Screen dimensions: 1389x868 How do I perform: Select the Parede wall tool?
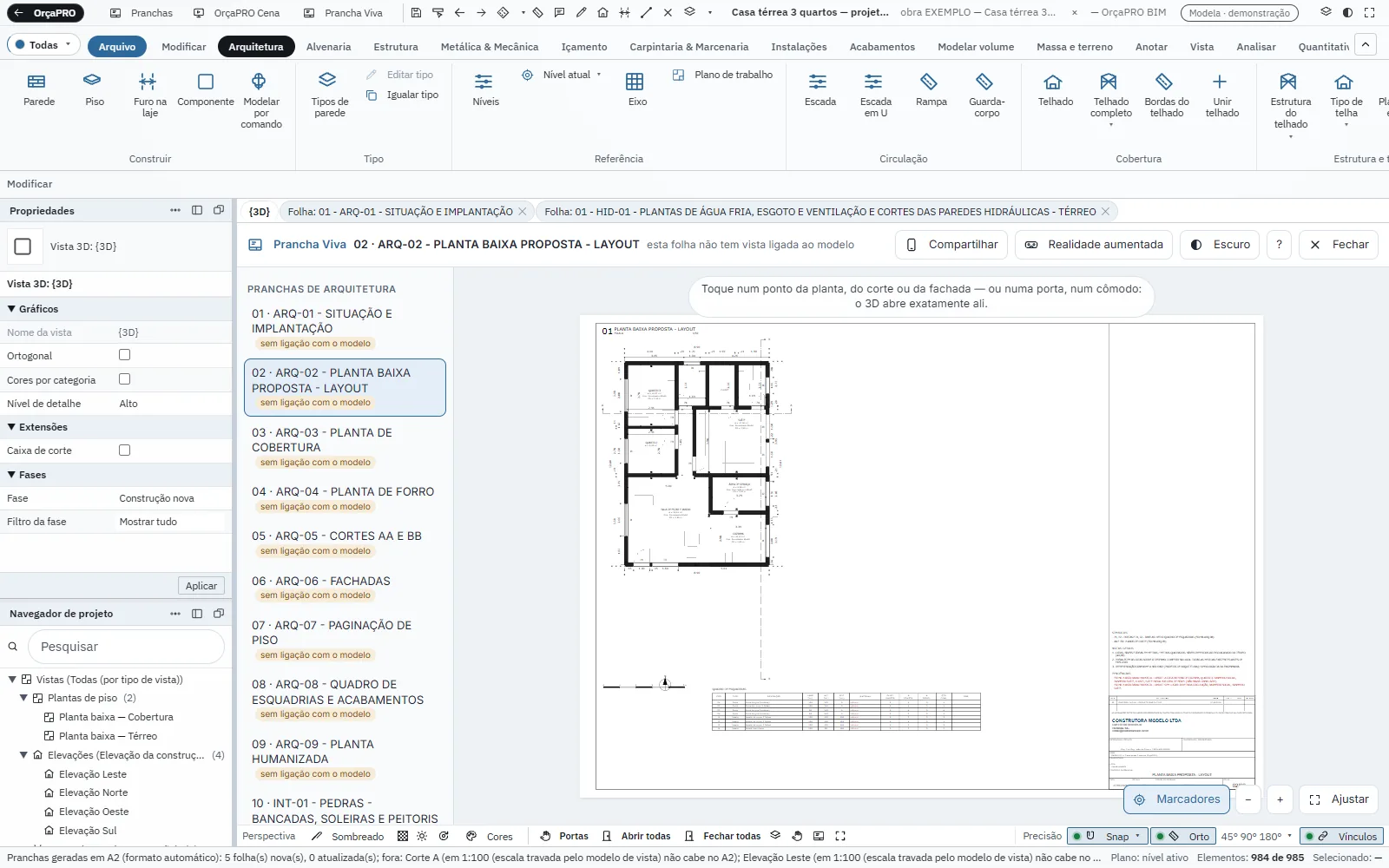pyautogui.click(x=38, y=89)
